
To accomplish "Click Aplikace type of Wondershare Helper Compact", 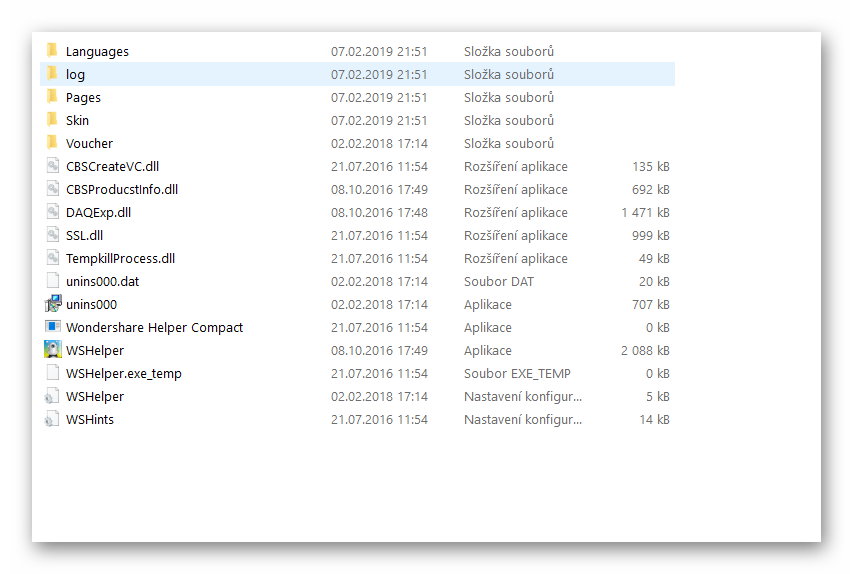I will click(487, 328).
